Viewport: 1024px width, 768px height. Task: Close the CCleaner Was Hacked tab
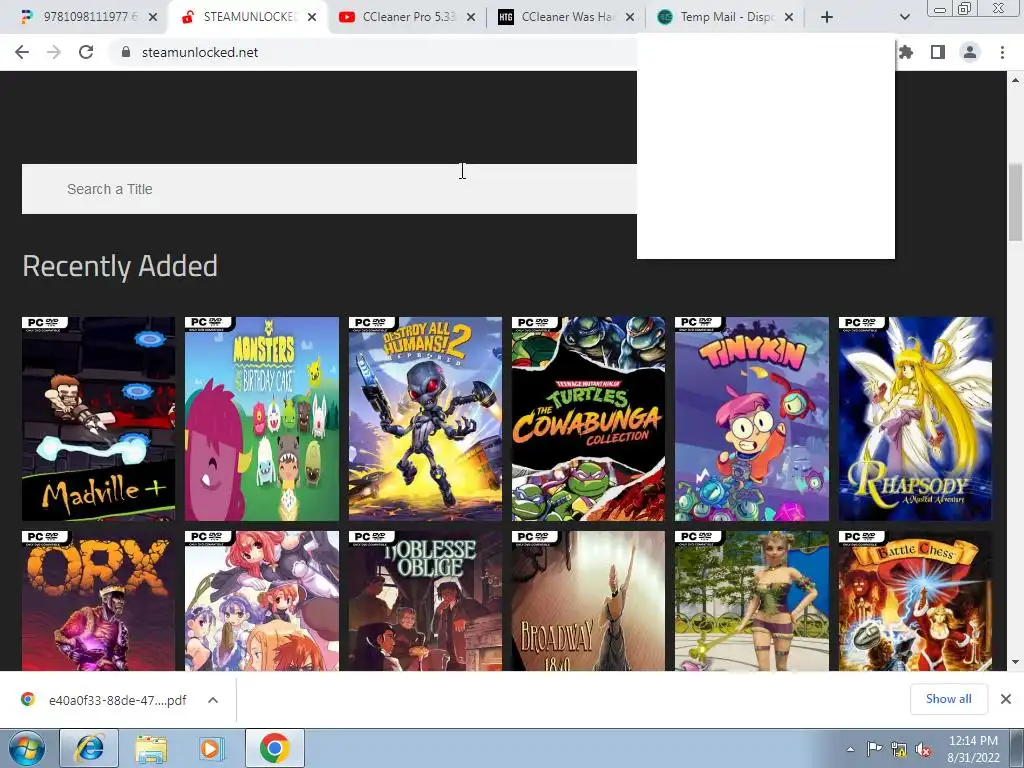pyautogui.click(x=630, y=17)
